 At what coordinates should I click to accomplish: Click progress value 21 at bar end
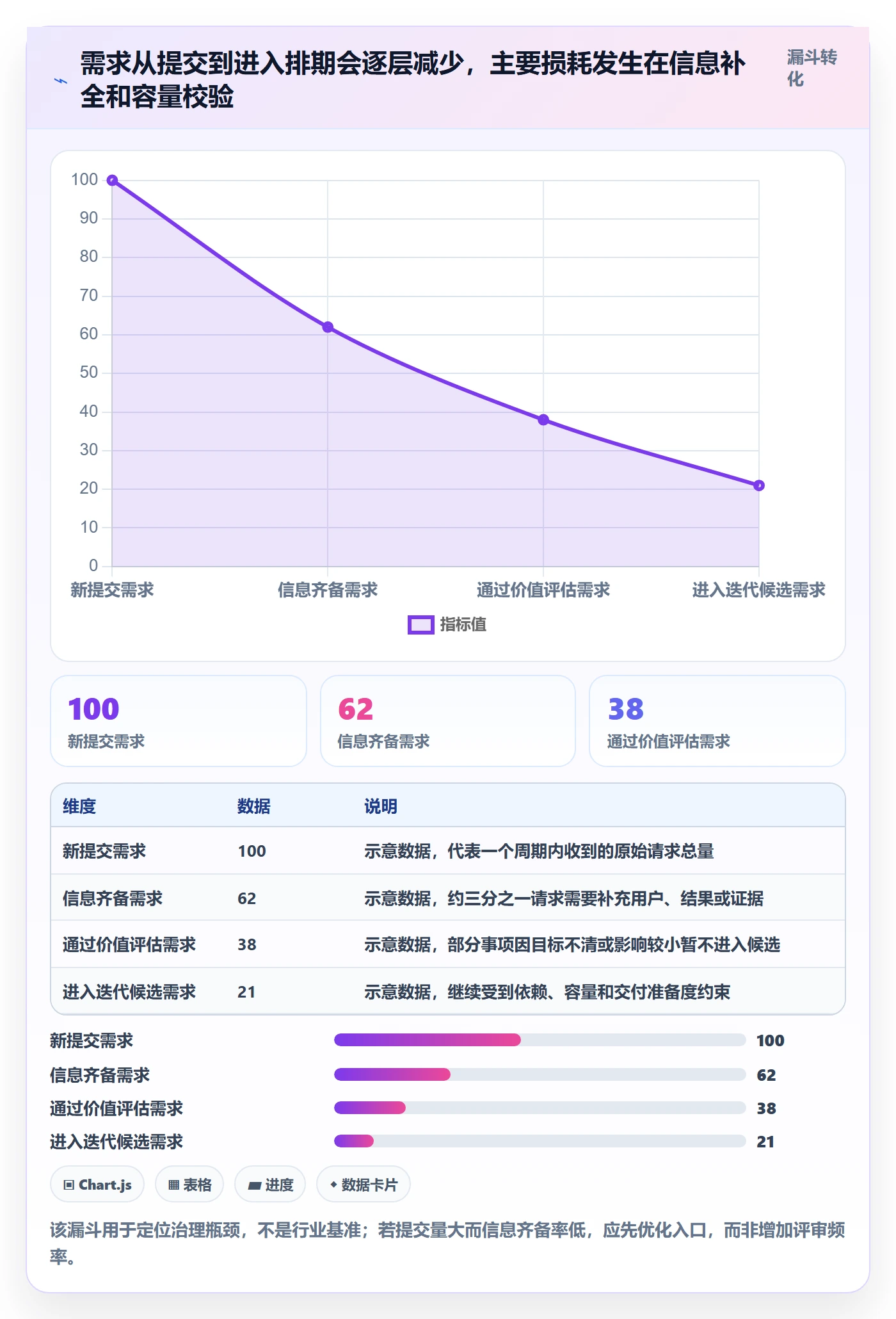coord(765,1142)
